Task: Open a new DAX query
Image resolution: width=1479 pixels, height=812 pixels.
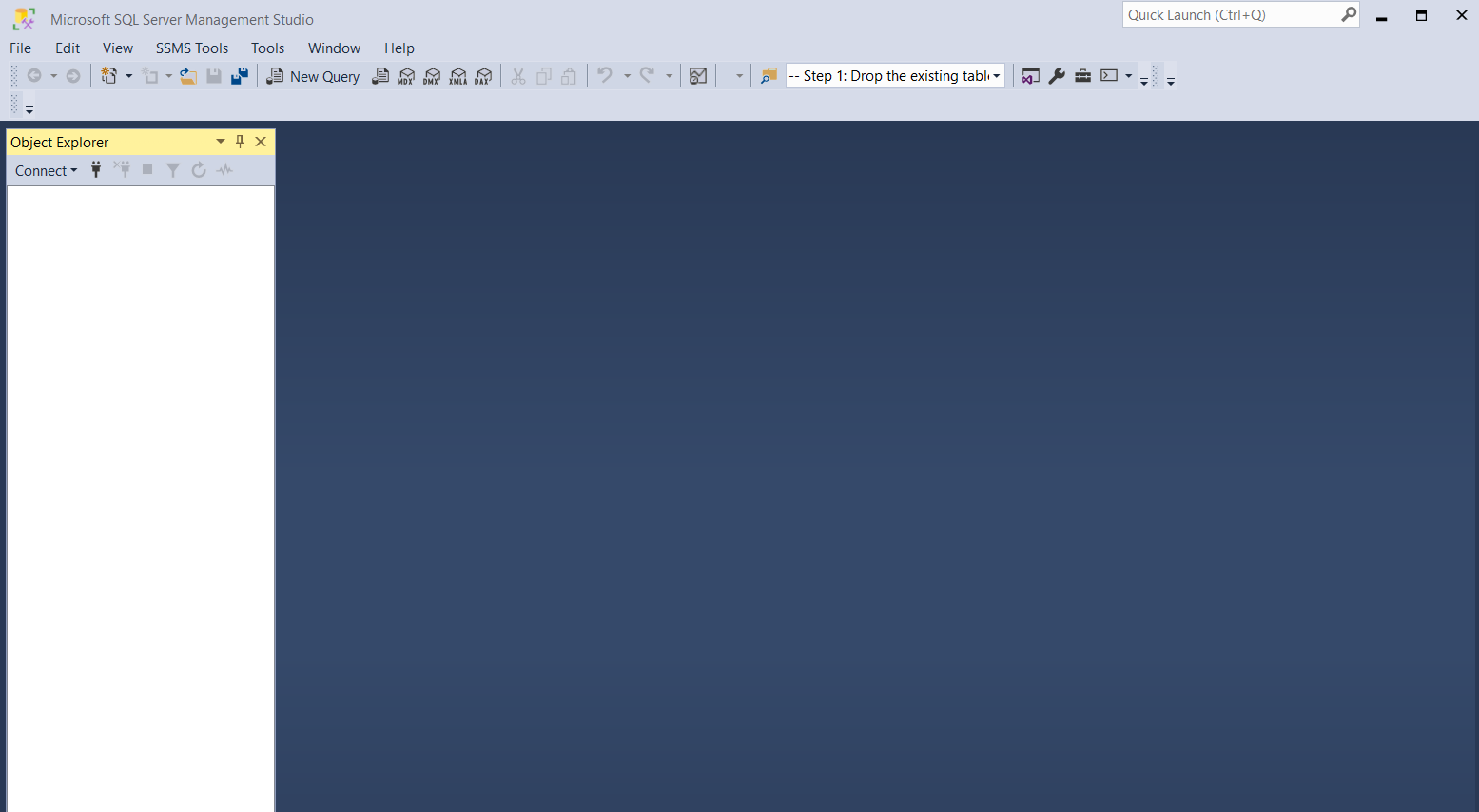Action: pos(484,76)
